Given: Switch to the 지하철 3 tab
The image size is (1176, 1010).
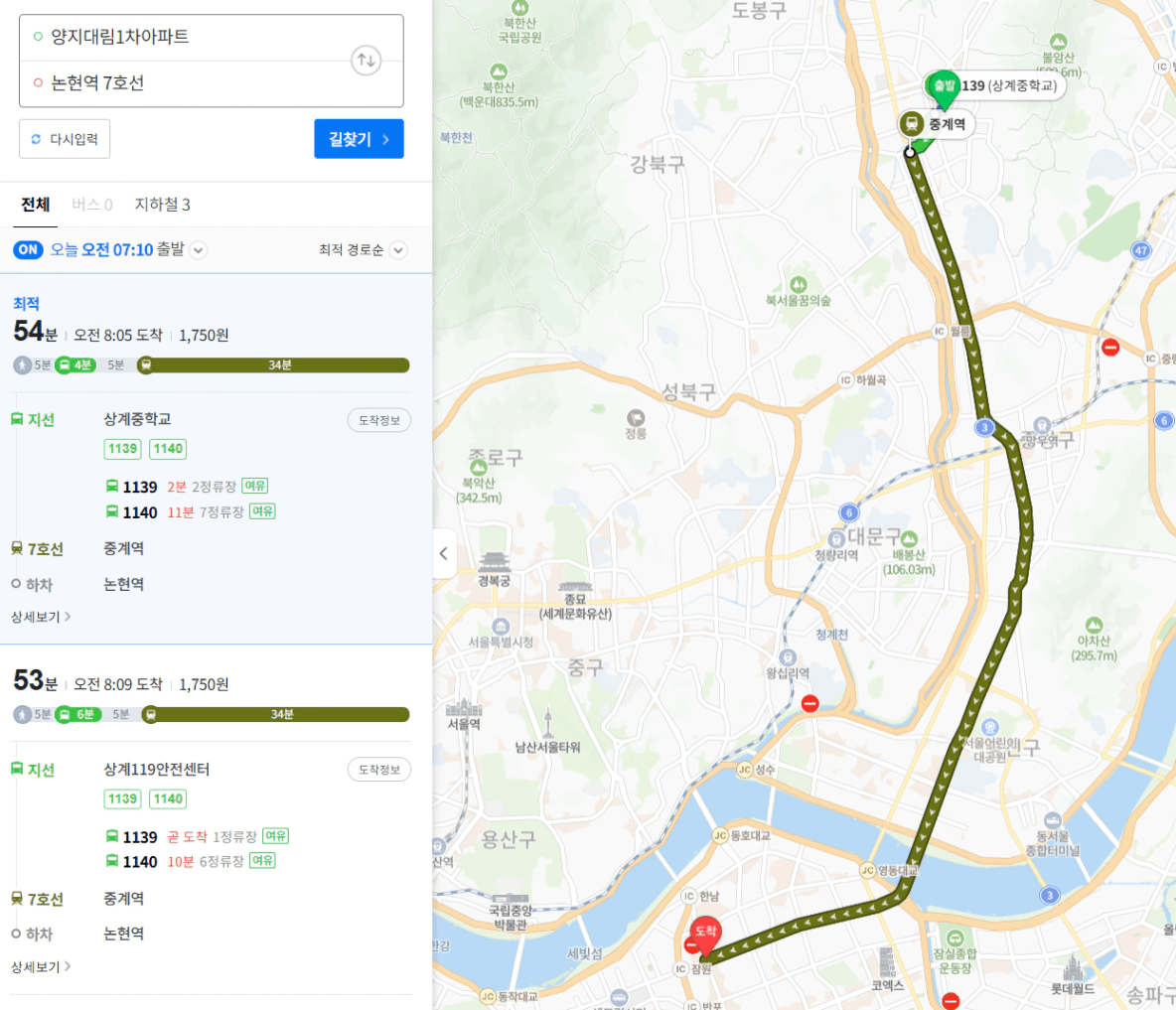Looking at the screenshot, I should [162, 204].
